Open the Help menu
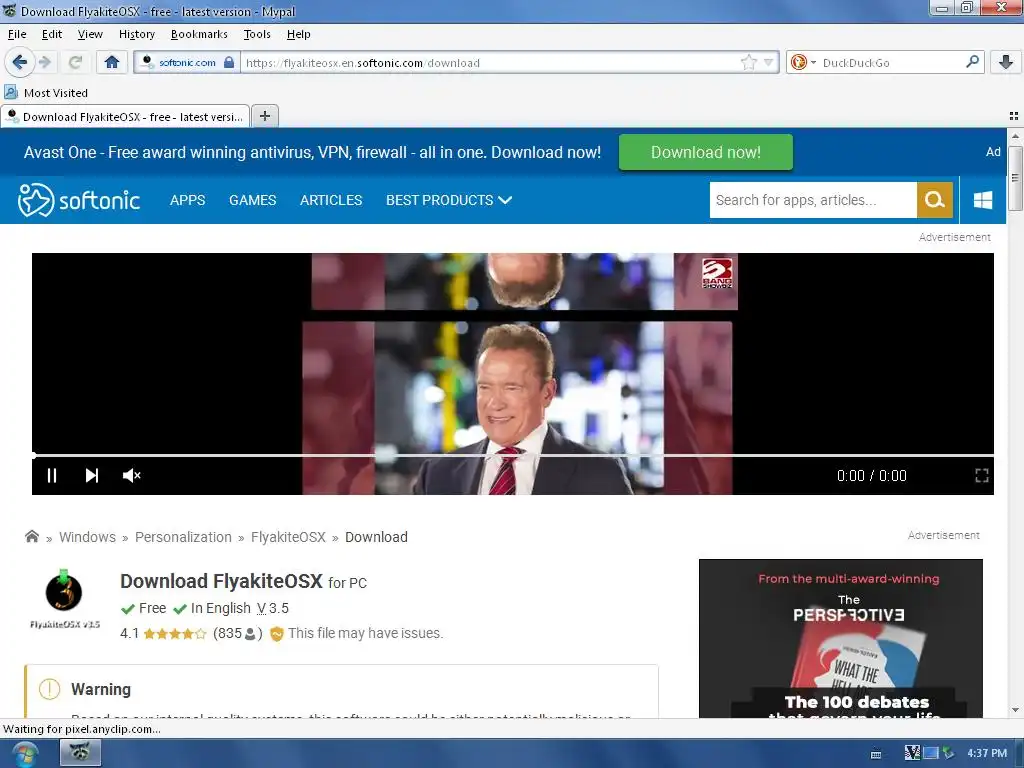This screenshot has height=768, width=1024. click(298, 34)
